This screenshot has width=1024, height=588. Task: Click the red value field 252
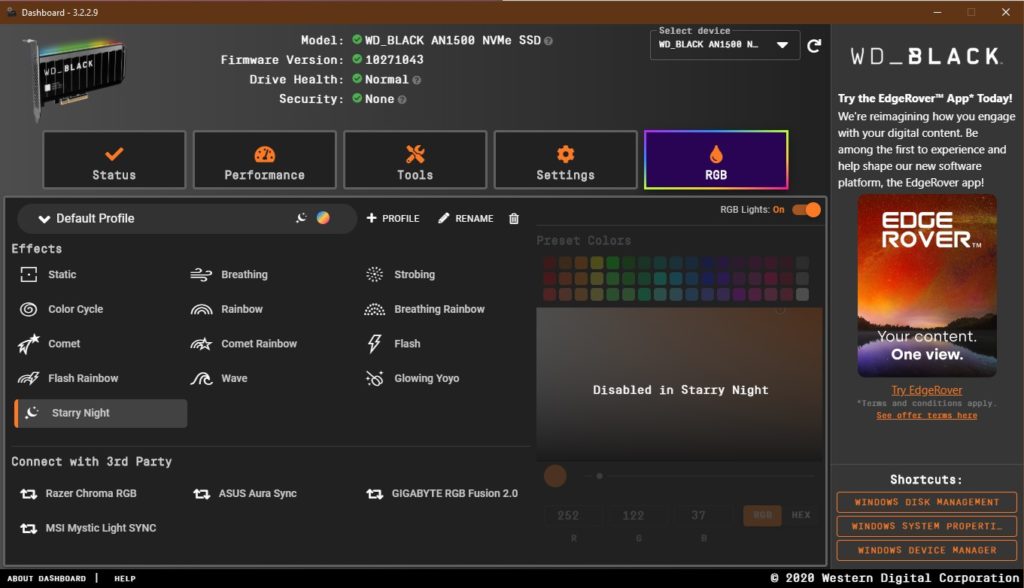click(x=573, y=515)
